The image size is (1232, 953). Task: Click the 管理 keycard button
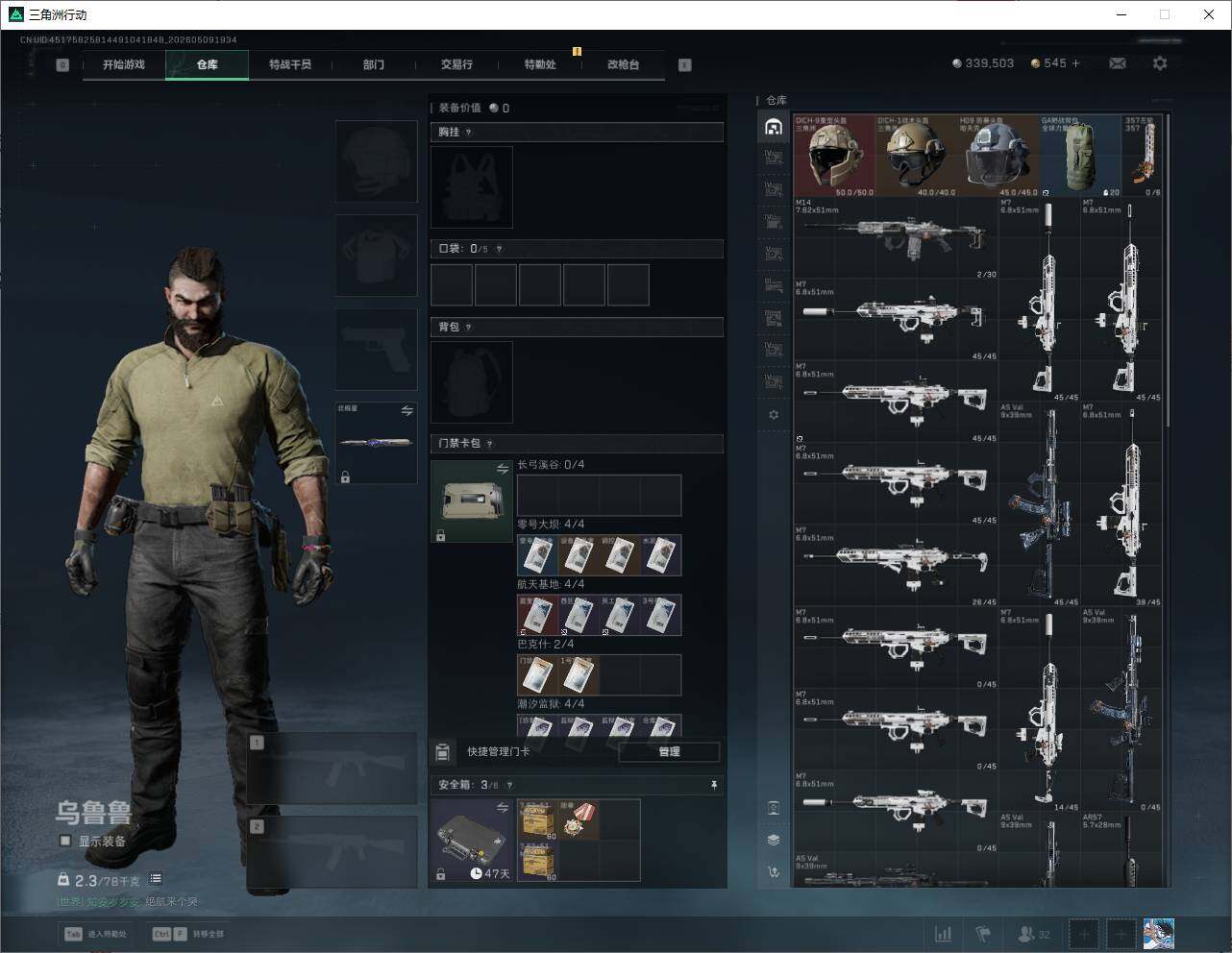click(669, 752)
